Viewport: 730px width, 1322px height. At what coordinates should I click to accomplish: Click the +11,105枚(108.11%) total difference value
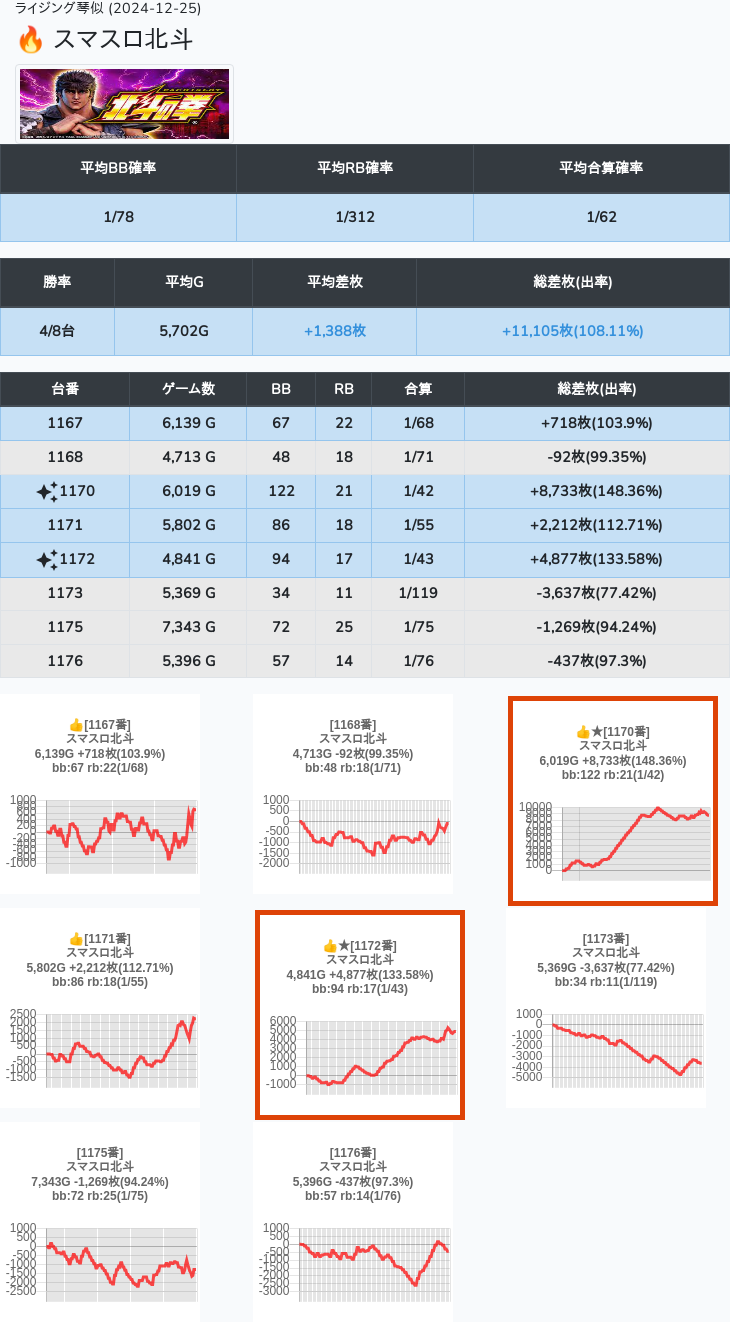(x=572, y=331)
